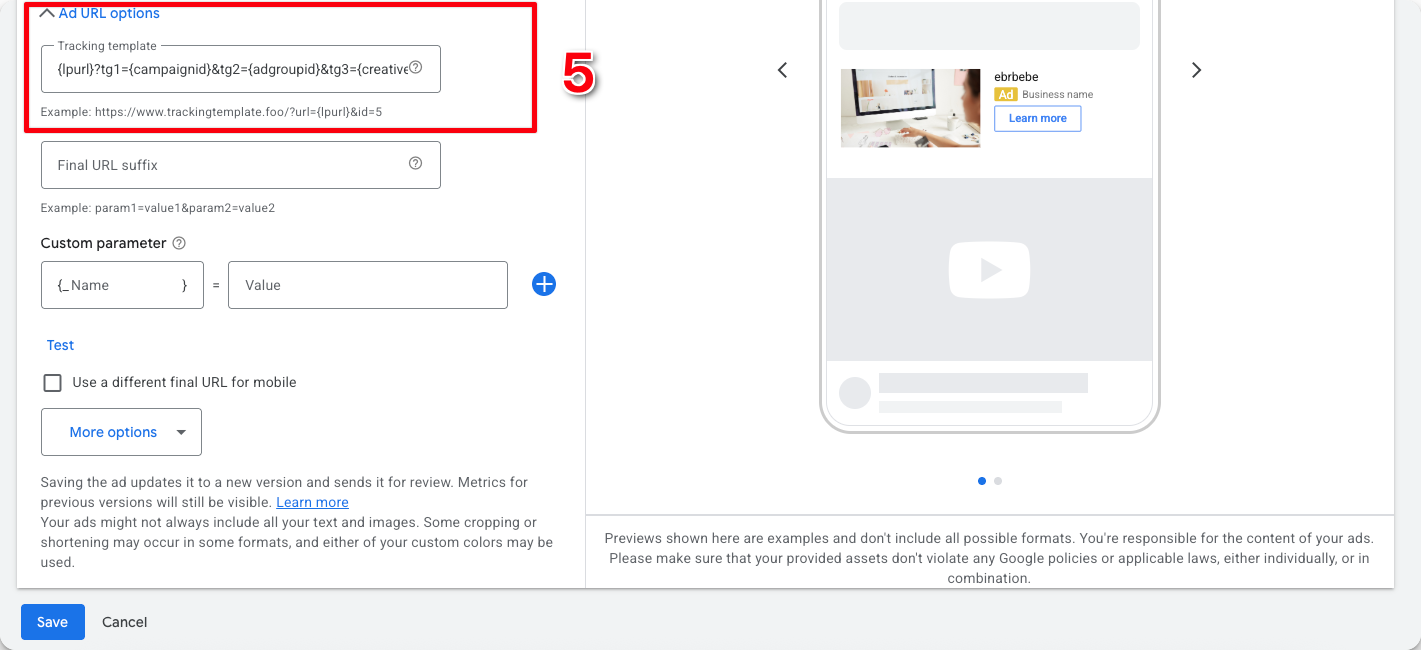Image resolution: width=1421 pixels, height=650 pixels.
Task: Open help icon for Tracking template
Action: 416,68
